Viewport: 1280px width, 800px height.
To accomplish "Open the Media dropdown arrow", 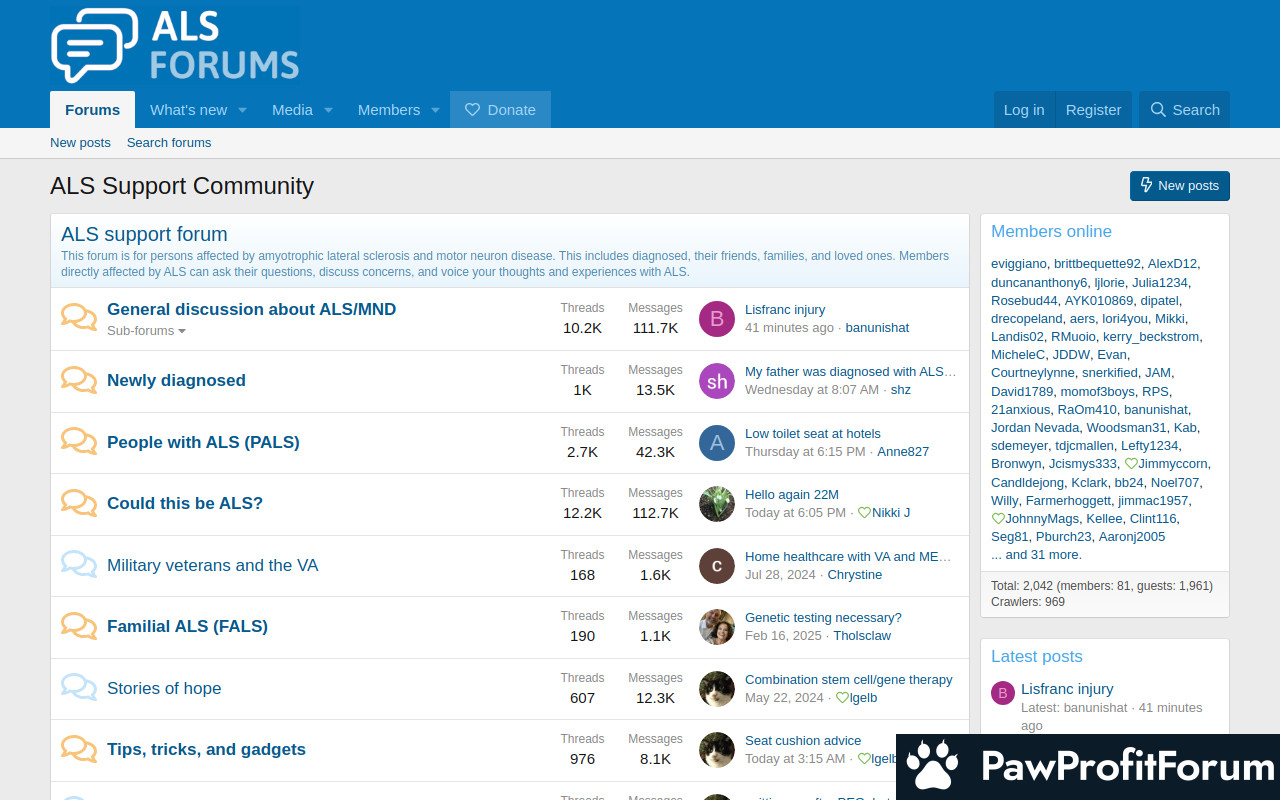I will 328,110.
